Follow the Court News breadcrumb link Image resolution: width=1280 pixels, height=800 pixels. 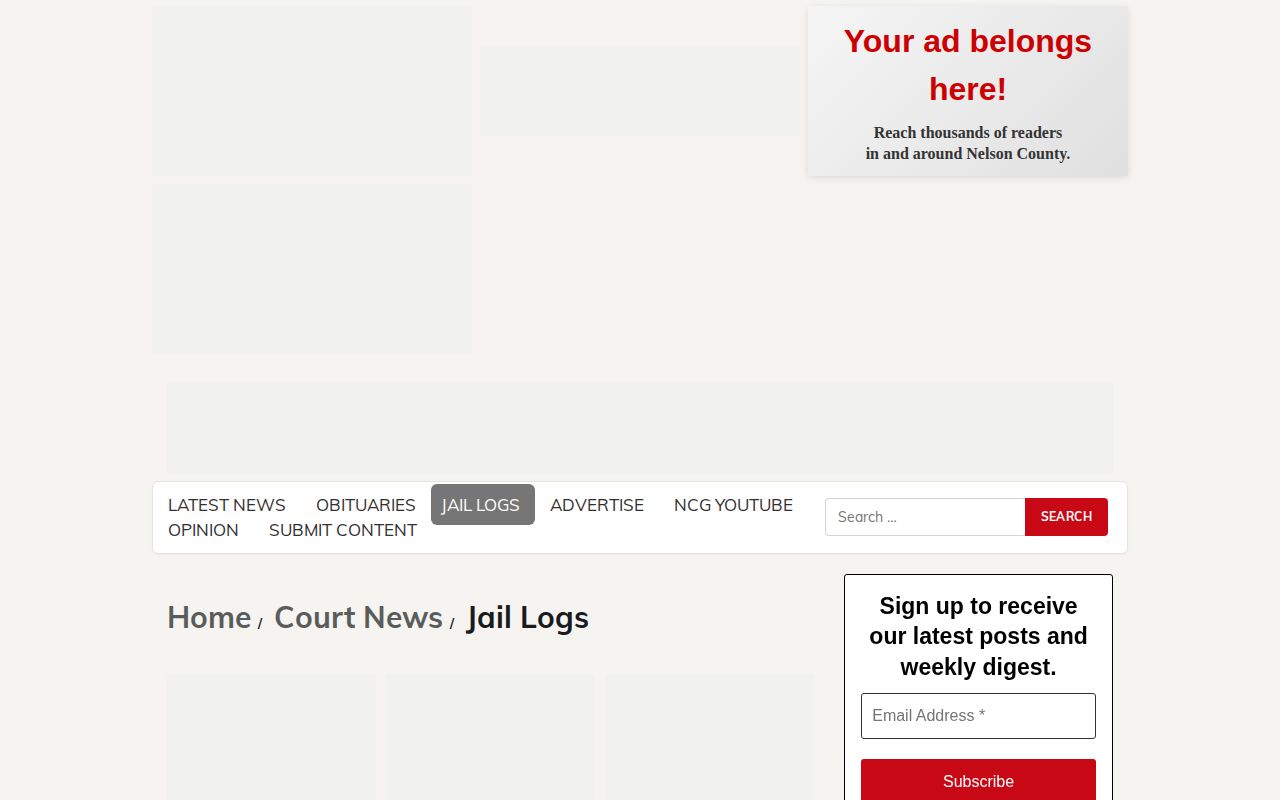tap(358, 617)
